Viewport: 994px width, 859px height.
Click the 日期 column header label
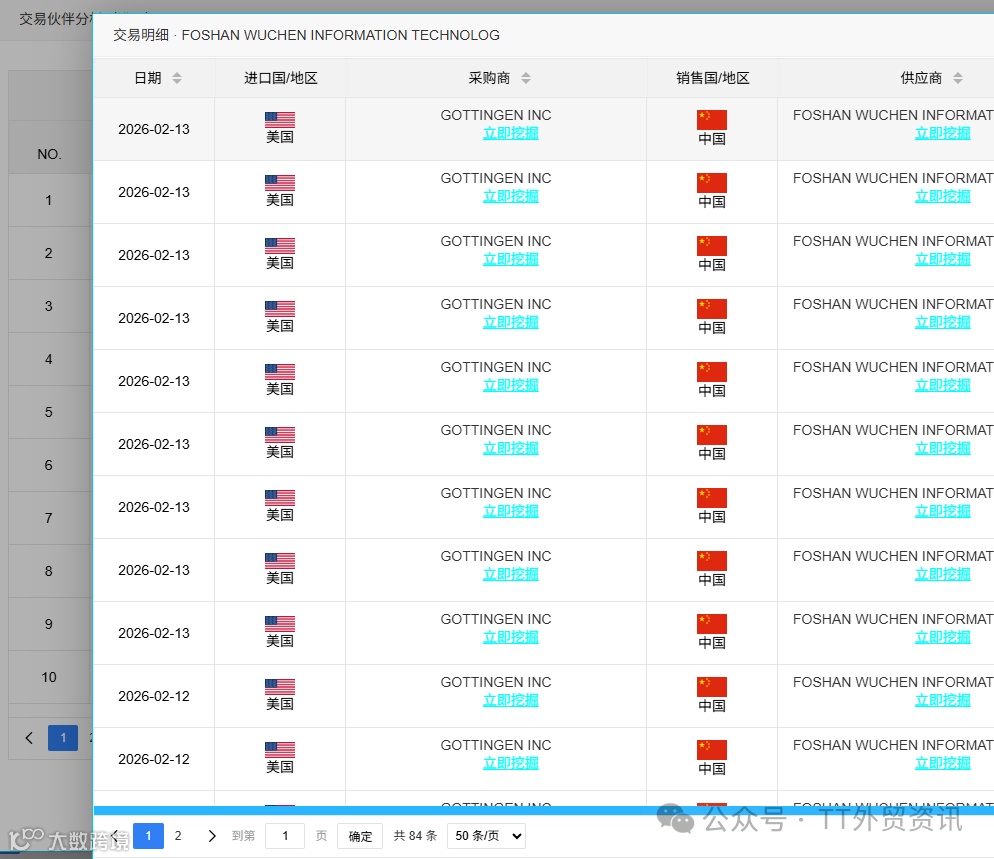coord(148,78)
